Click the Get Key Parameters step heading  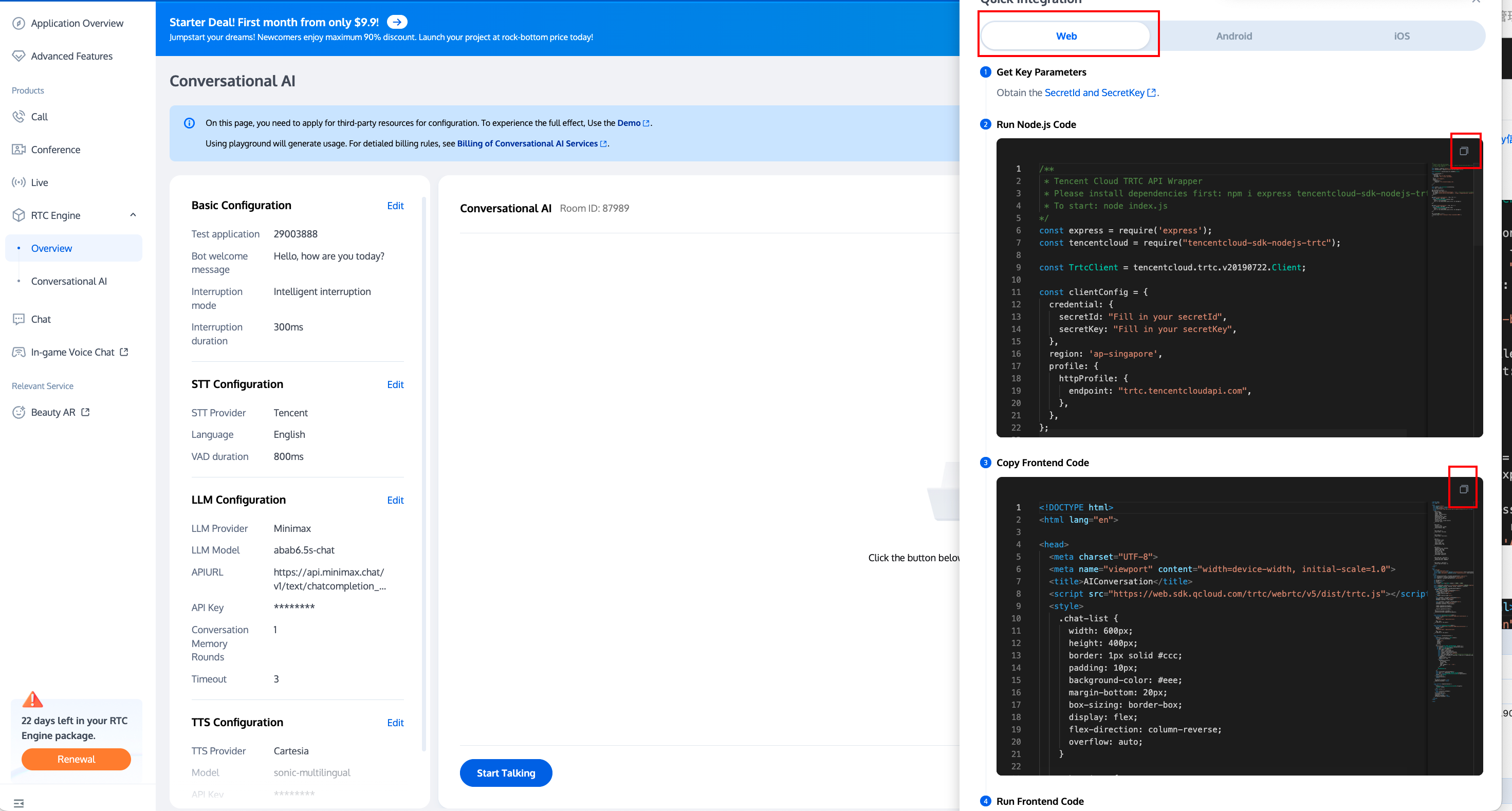pos(1041,72)
